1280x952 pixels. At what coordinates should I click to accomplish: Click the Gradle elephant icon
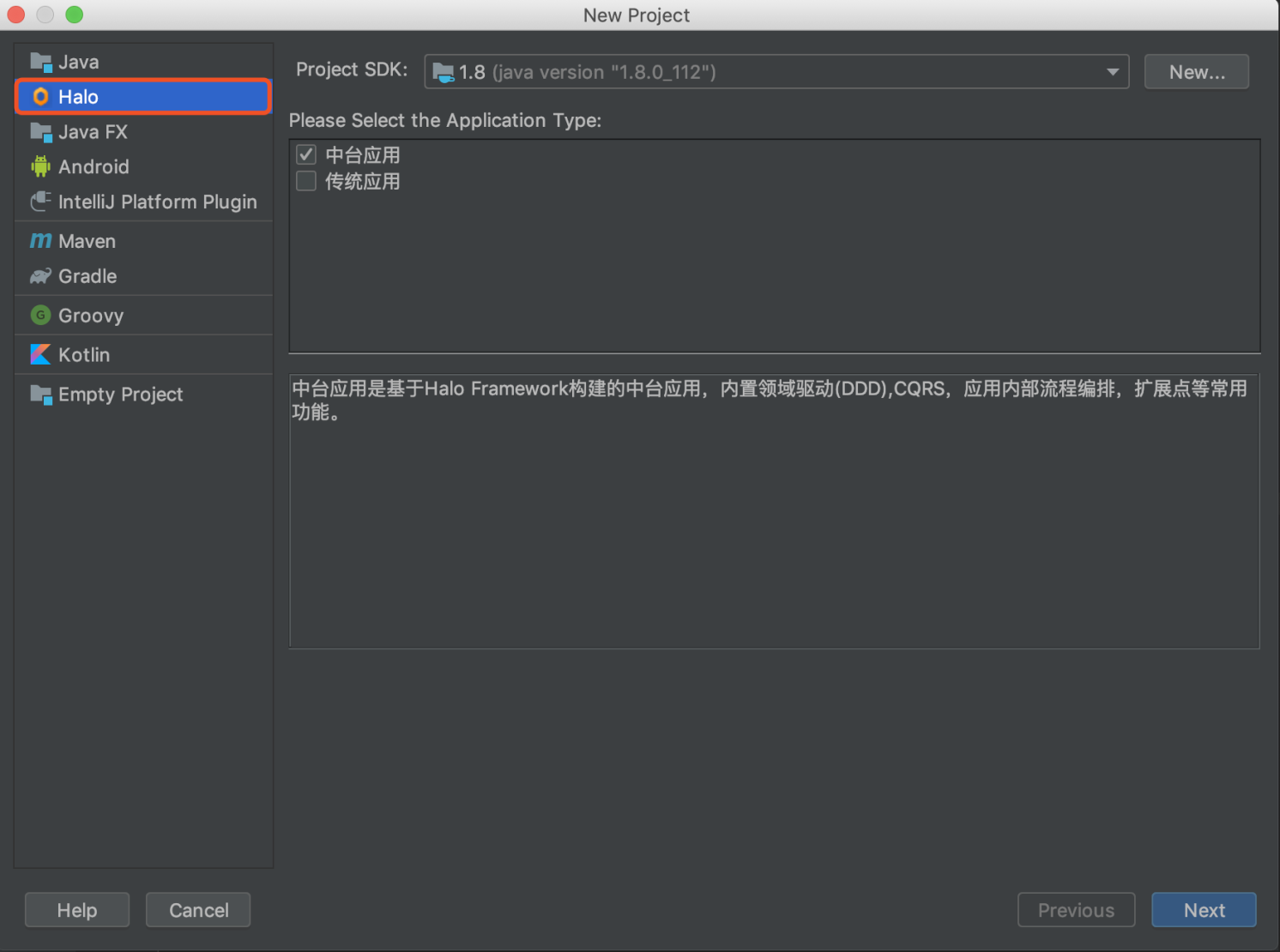[40, 276]
